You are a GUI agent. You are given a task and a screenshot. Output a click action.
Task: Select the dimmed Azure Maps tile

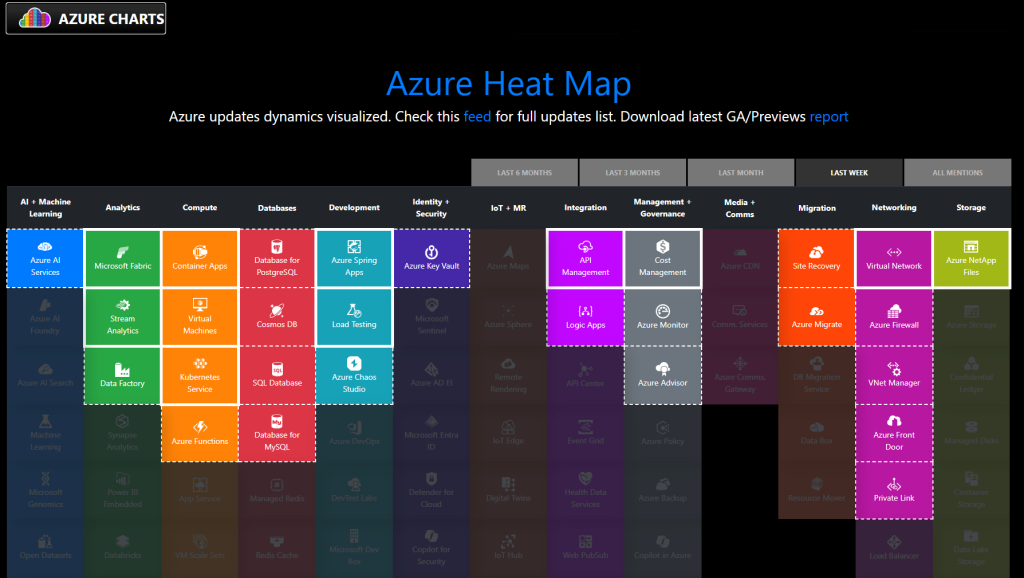pyautogui.click(x=508, y=259)
